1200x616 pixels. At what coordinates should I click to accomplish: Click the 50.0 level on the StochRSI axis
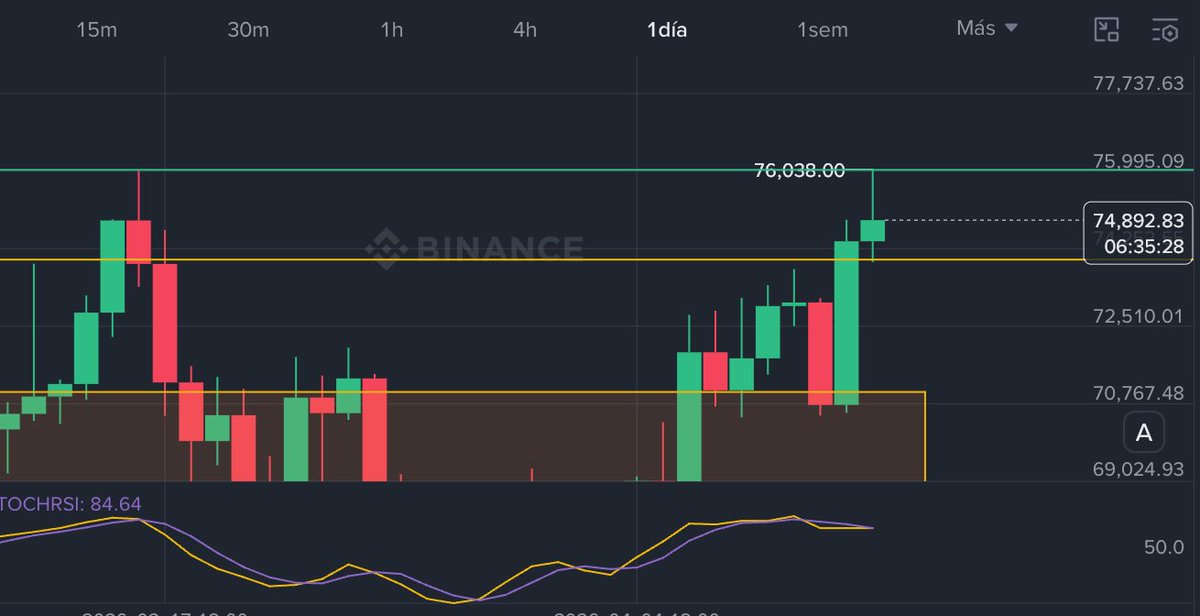[1164, 547]
